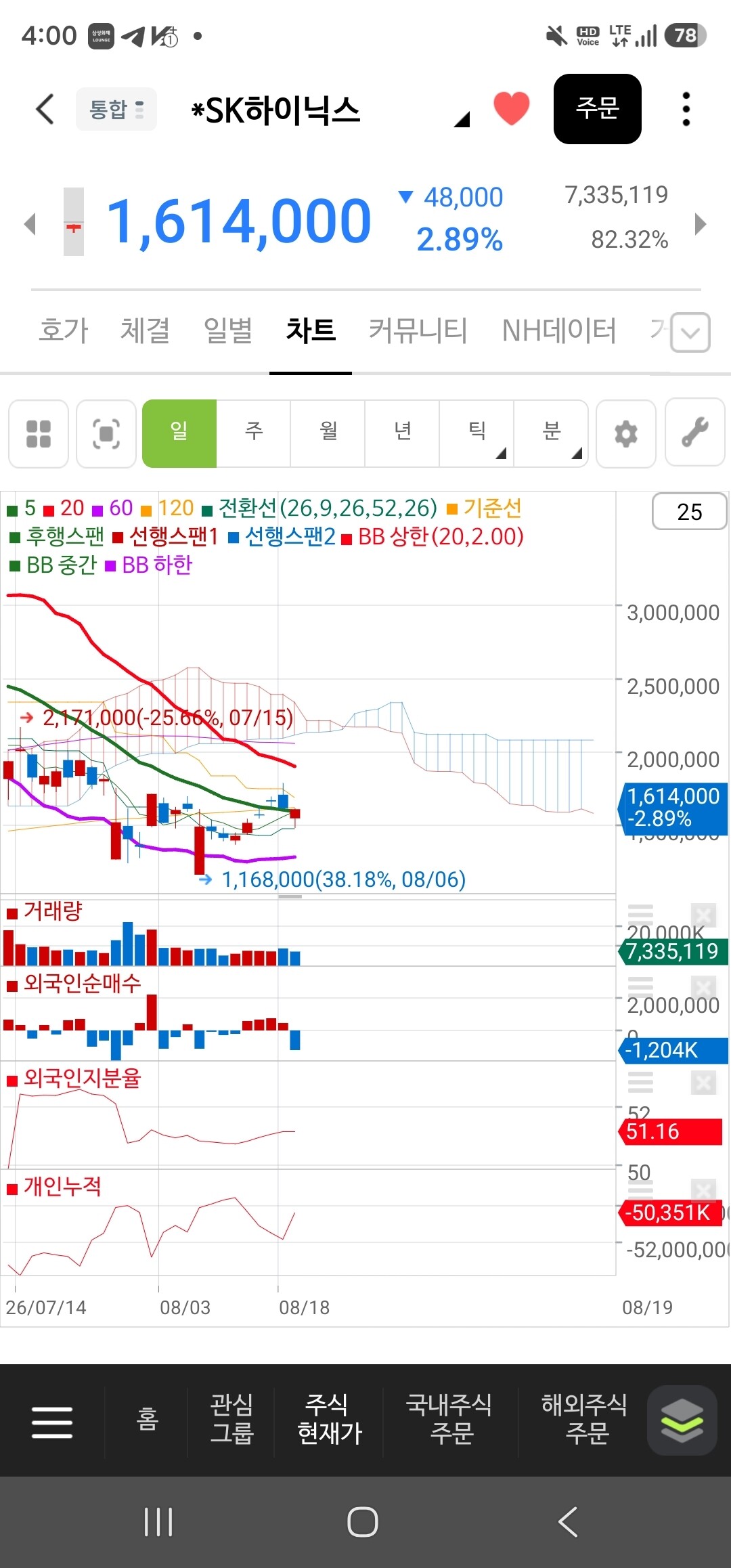This screenshot has width=731, height=1568.
Task: Tap the 거래량 panel reorder handle
Action: [640, 914]
